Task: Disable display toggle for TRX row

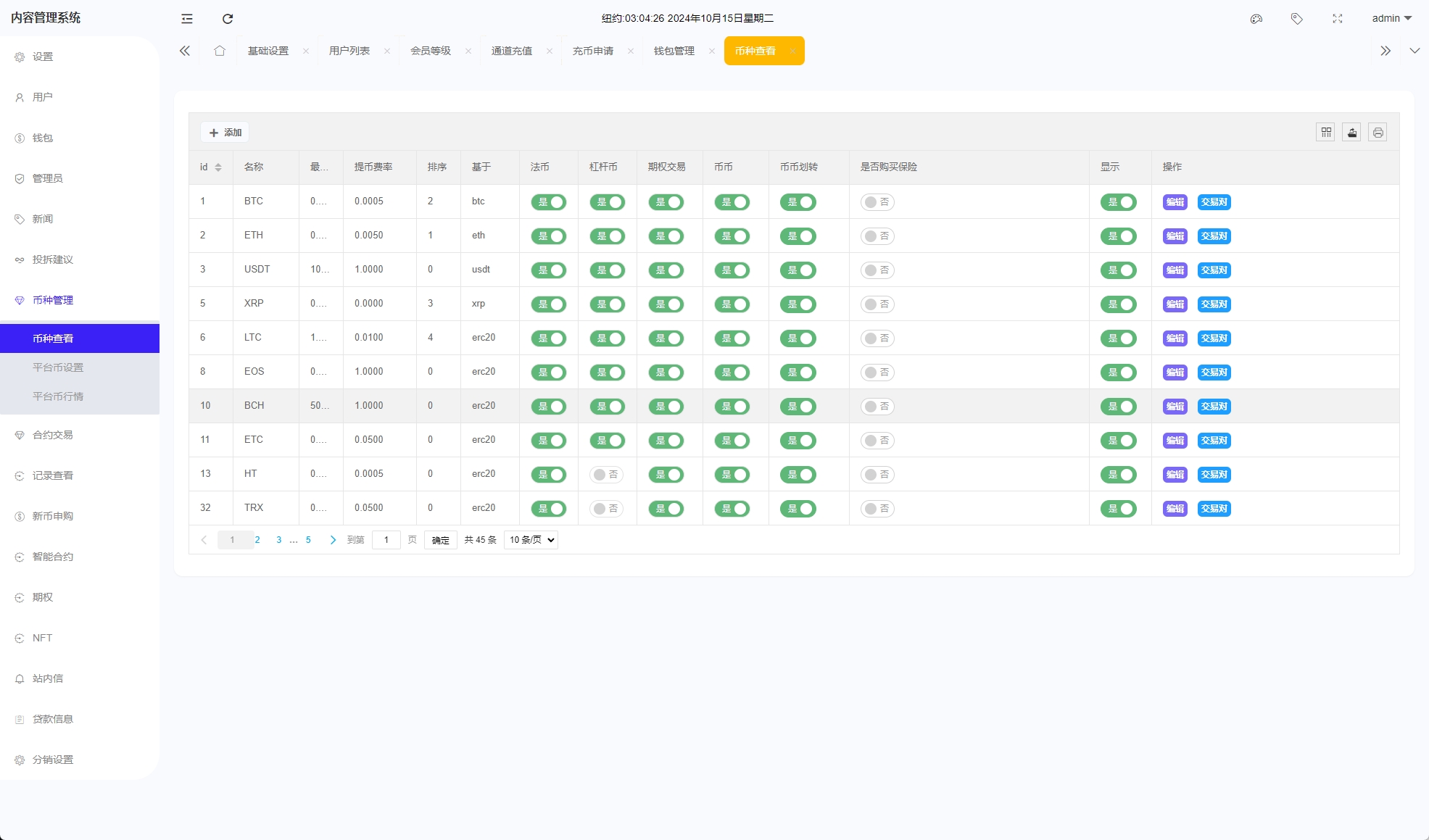Action: coord(1119,509)
